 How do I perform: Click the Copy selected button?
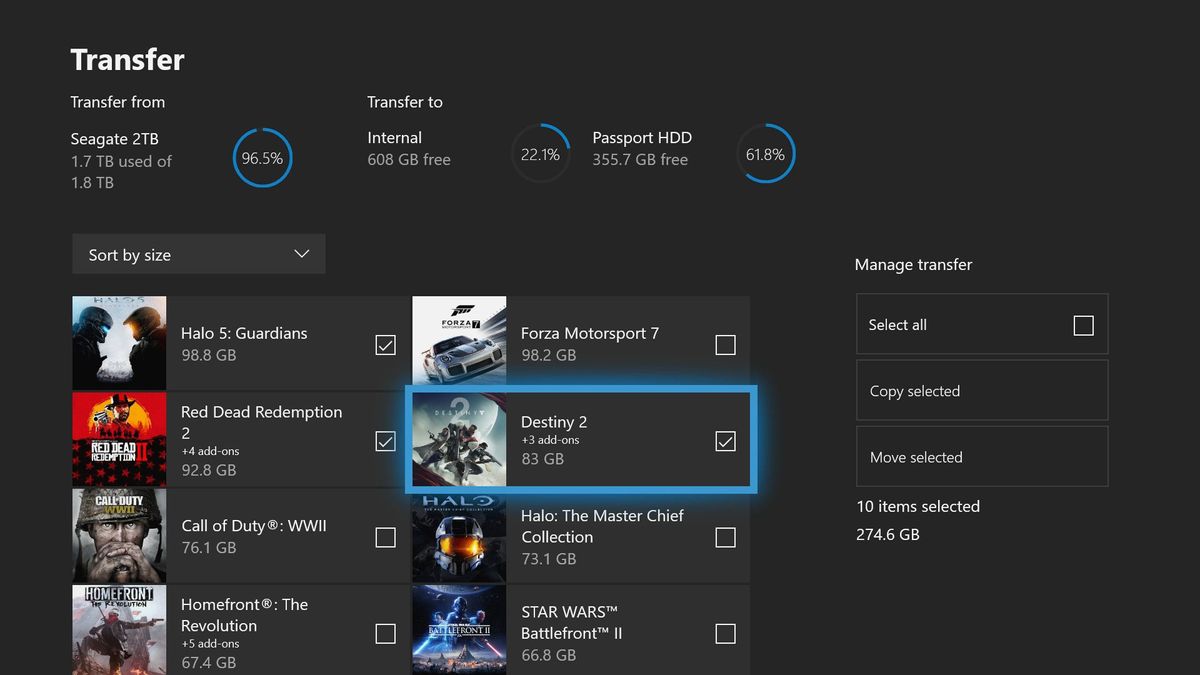(981, 390)
